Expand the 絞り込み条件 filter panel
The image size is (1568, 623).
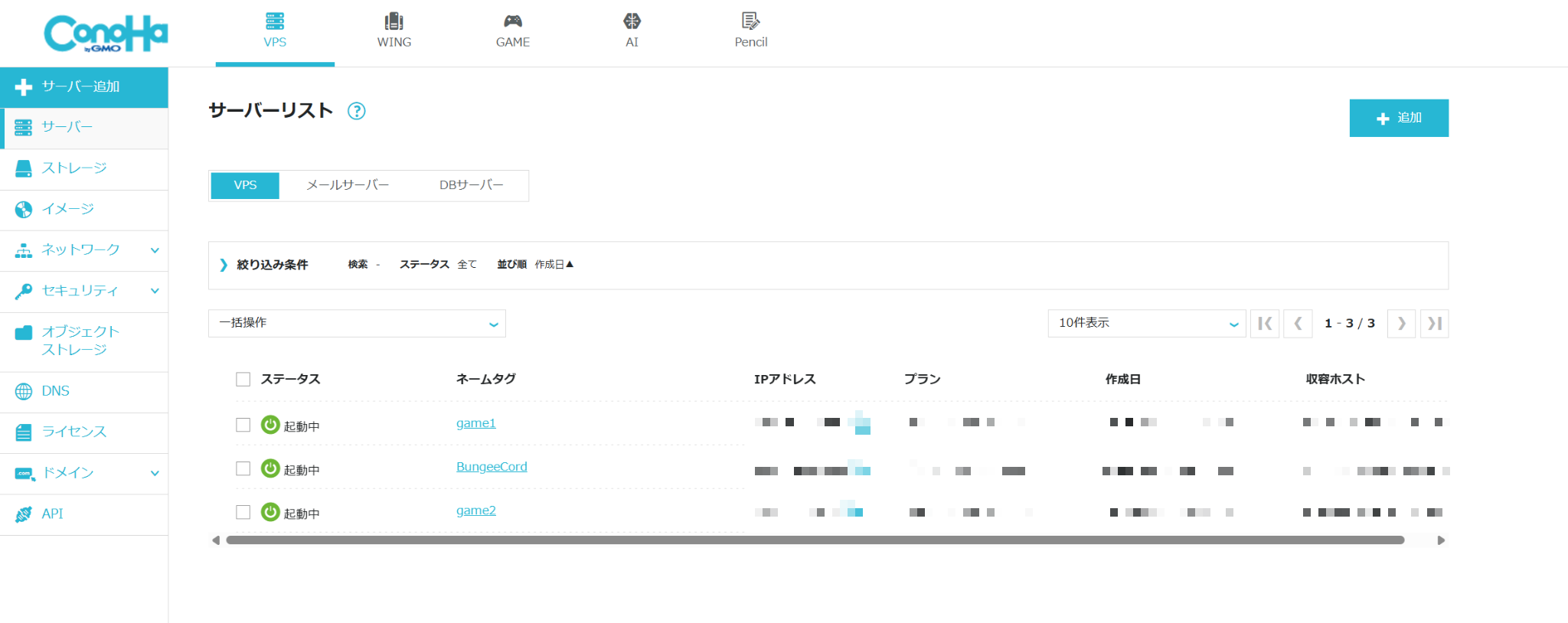(264, 265)
